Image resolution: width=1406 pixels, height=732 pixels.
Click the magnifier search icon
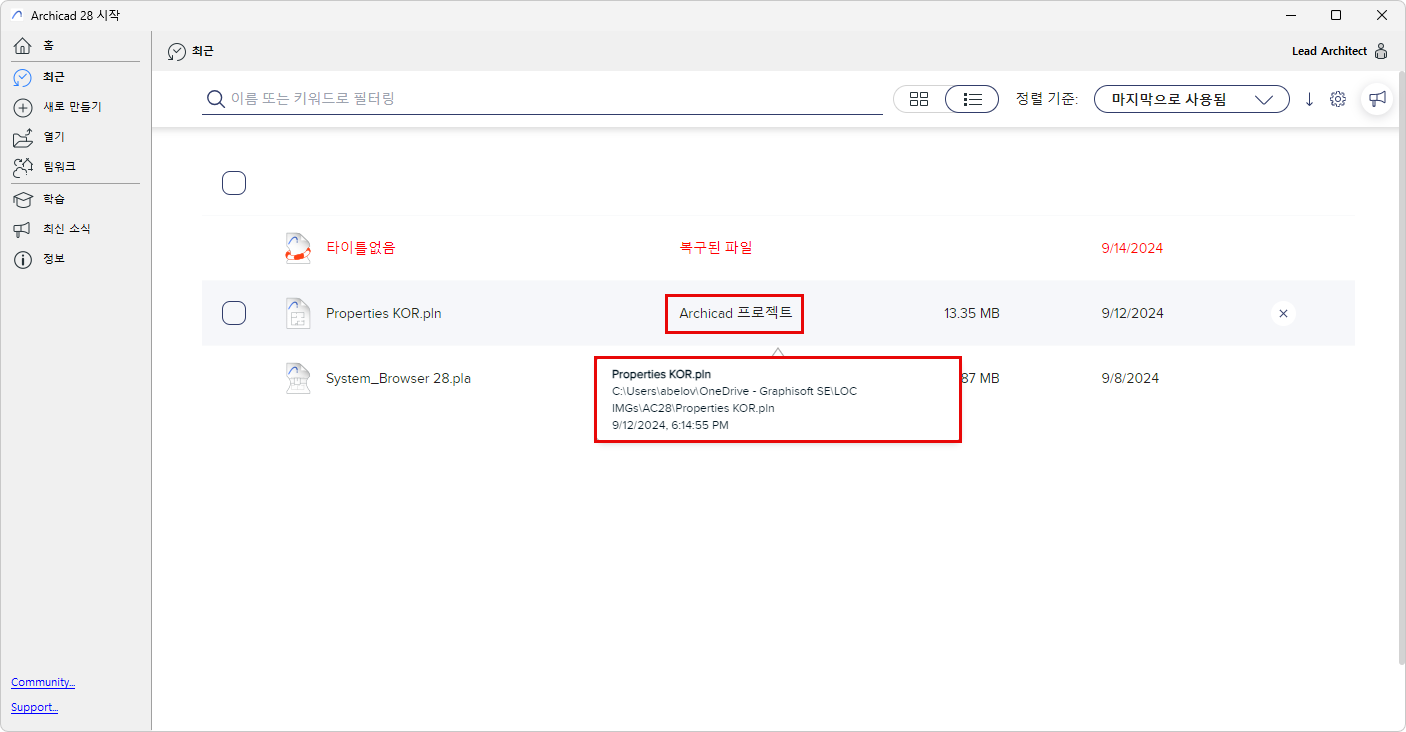(215, 99)
